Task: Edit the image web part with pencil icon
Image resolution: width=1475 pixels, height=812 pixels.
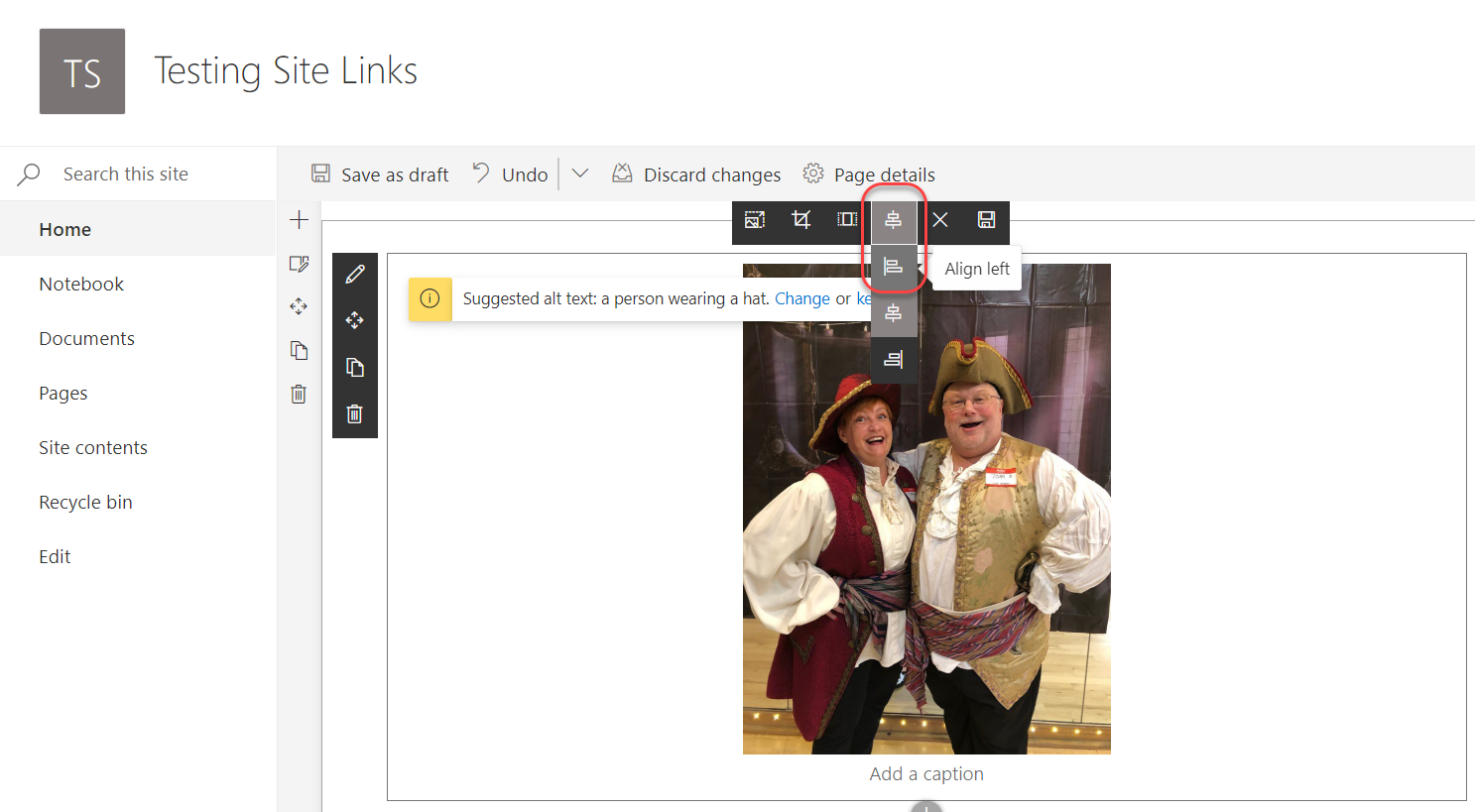Action: click(x=354, y=274)
